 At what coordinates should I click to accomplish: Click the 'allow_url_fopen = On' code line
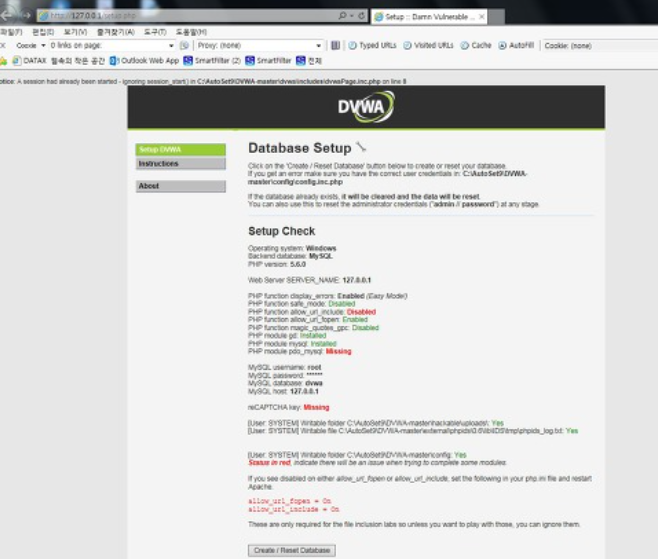(x=290, y=501)
